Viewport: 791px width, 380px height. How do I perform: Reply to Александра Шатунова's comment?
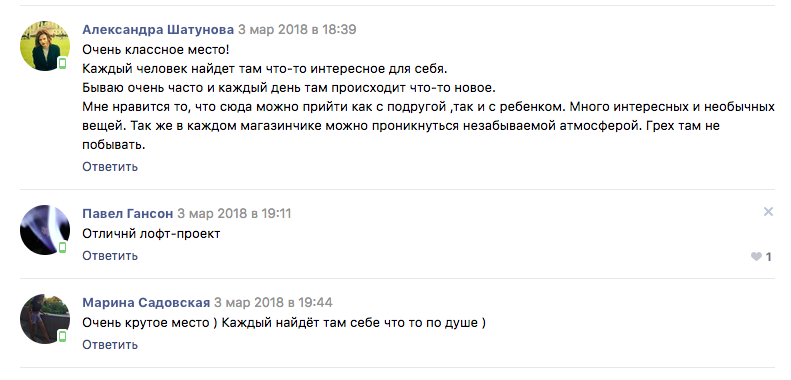click(x=110, y=167)
